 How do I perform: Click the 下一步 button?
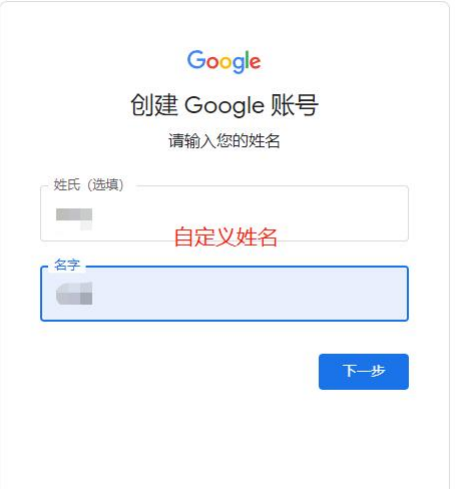click(x=364, y=372)
